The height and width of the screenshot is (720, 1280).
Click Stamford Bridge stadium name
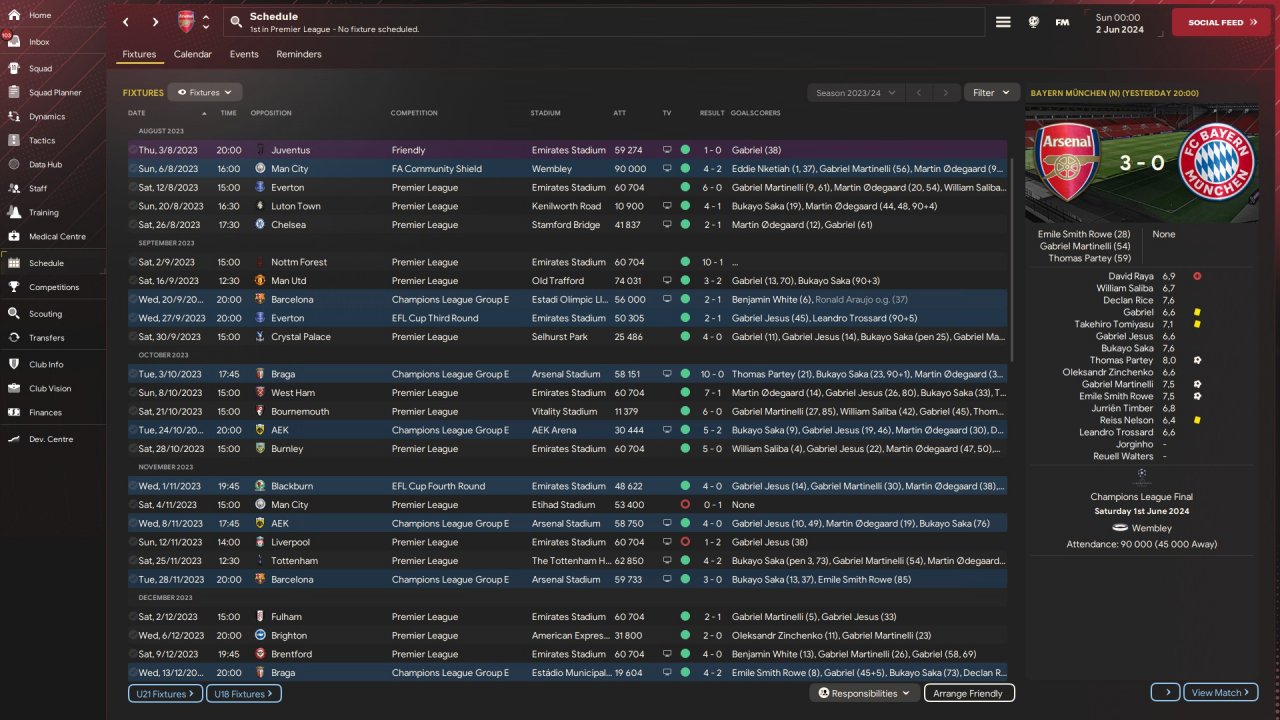[566, 225]
